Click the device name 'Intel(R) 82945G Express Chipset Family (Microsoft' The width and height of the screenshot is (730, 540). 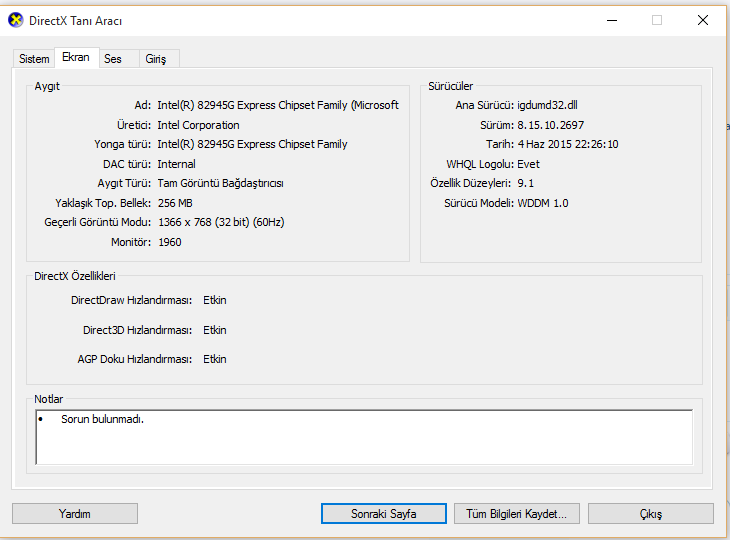point(278,105)
